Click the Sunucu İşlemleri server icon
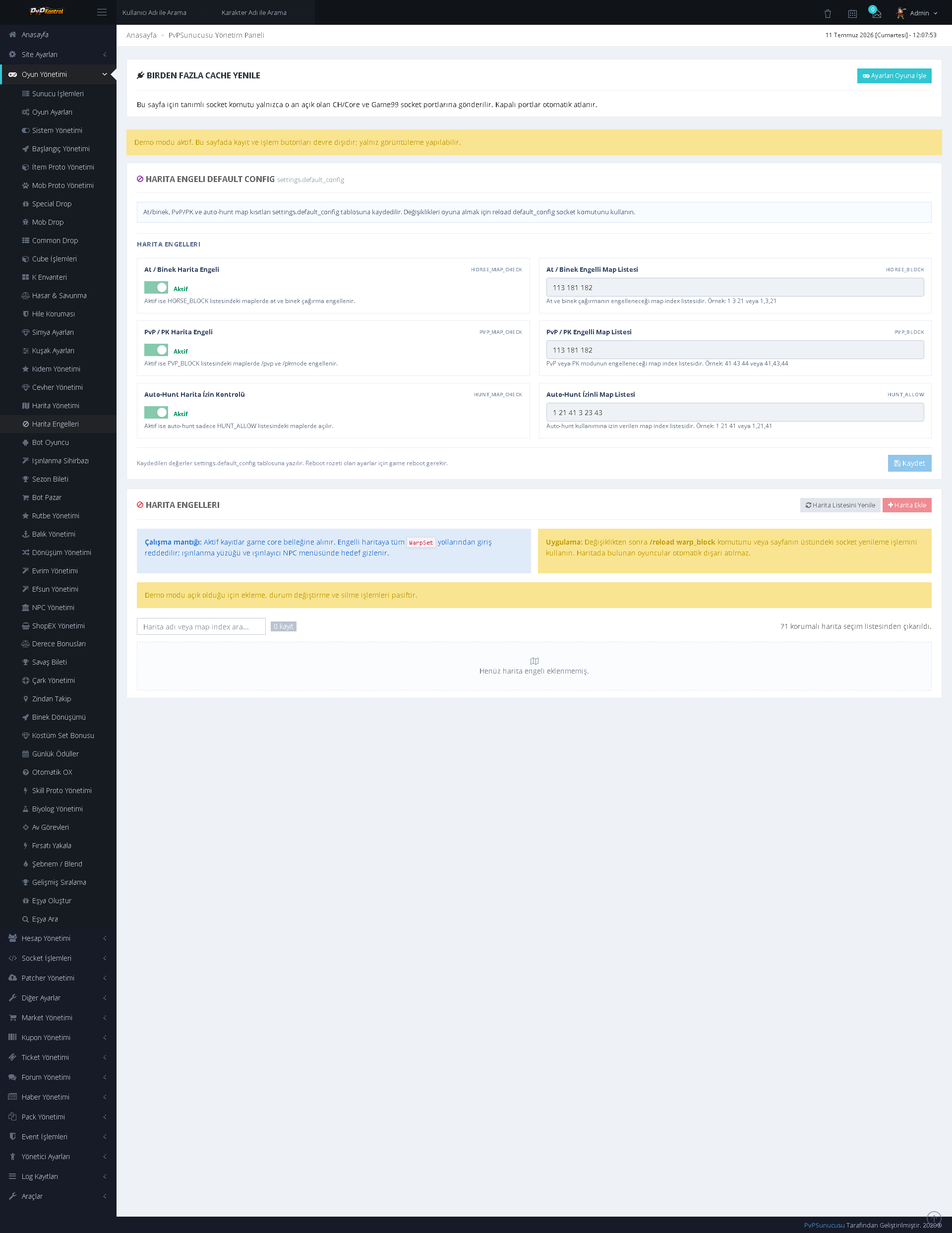Image resolution: width=952 pixels, height=1233 pixels. coord(25,94)
